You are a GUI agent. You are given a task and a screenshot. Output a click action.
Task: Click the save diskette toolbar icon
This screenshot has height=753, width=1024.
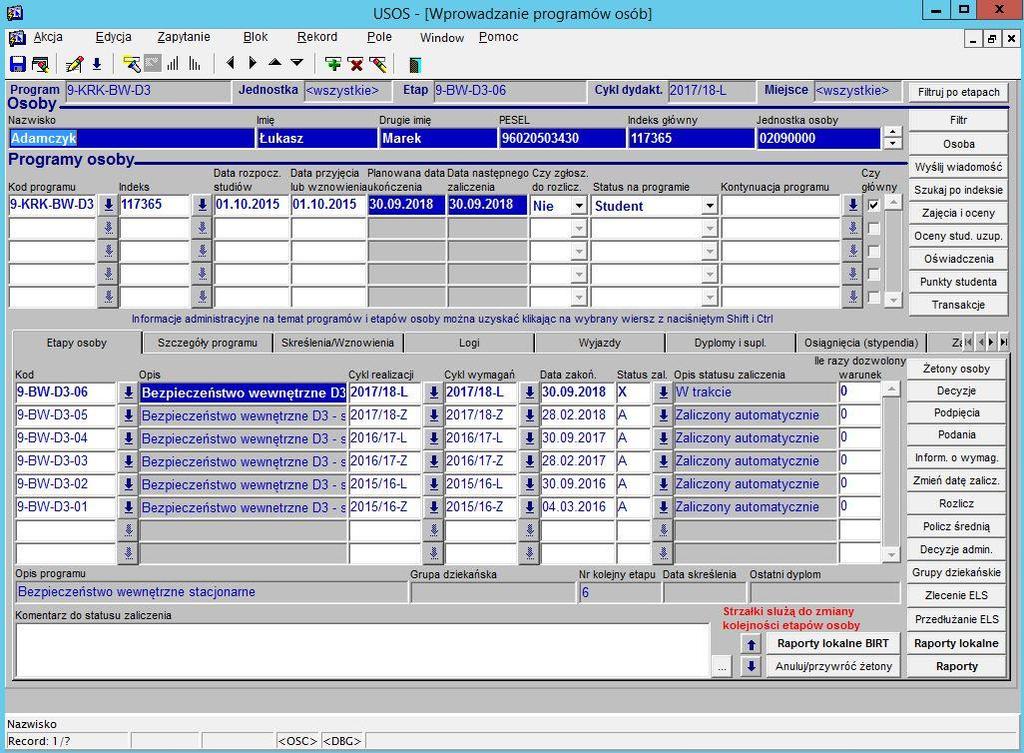coord(18,64)
